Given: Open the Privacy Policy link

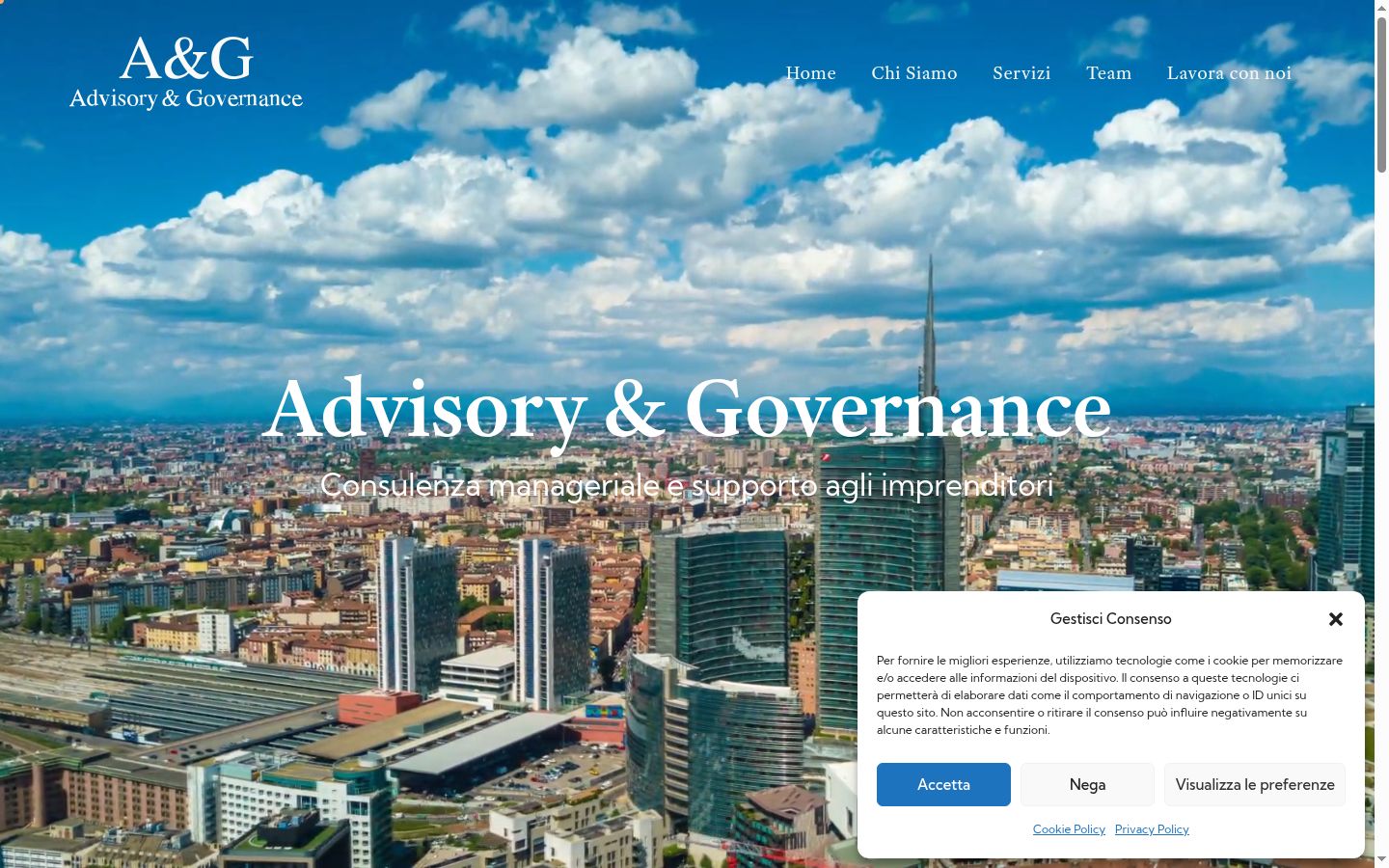Looking at the screenshot, I should coord(1152,829).
